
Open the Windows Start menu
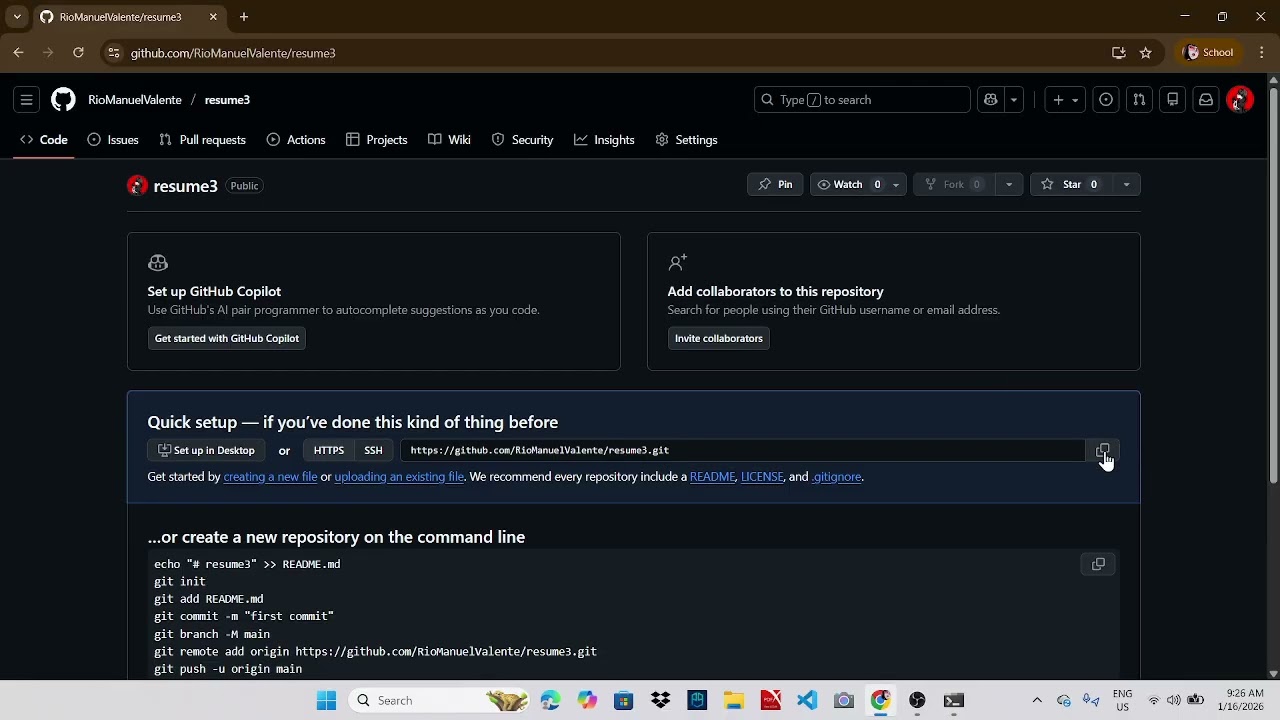[326, 701]
